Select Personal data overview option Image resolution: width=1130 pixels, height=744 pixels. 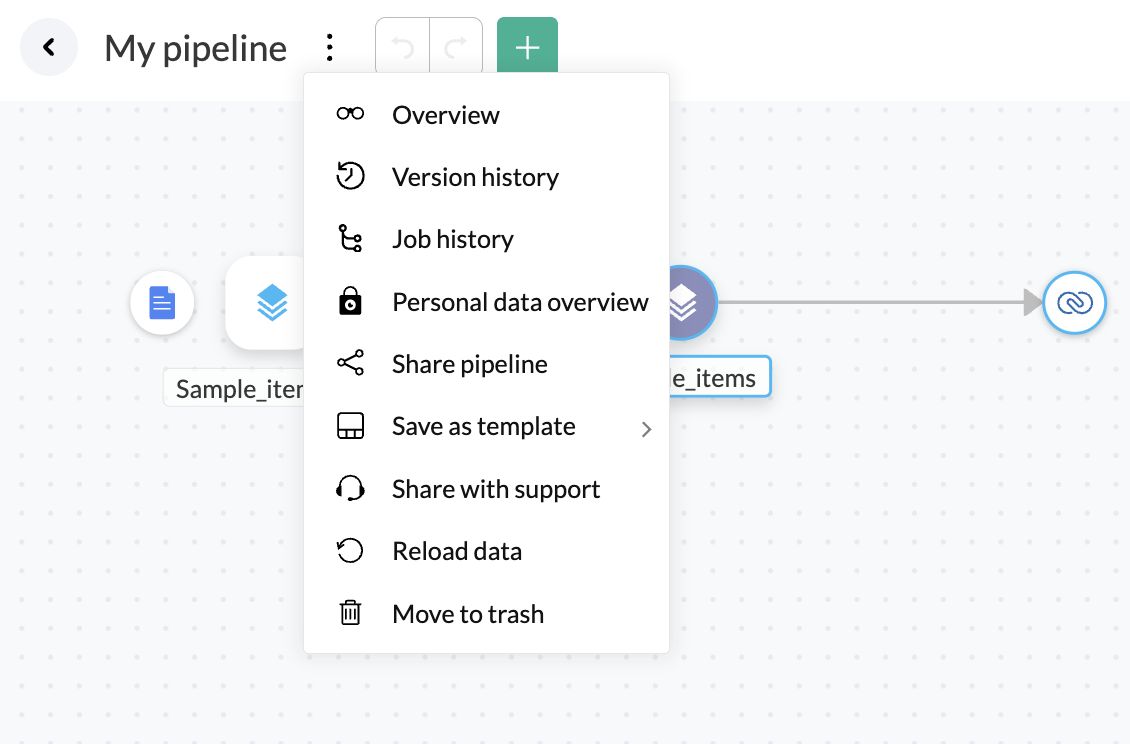click(x=520, y=302)
